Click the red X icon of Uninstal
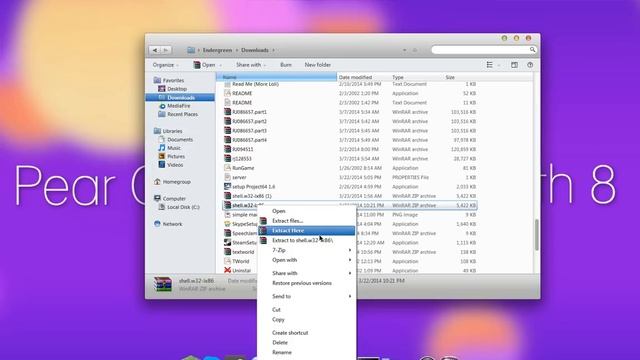Viewport: 640px width, 360px height. click(x=227, y=270)
